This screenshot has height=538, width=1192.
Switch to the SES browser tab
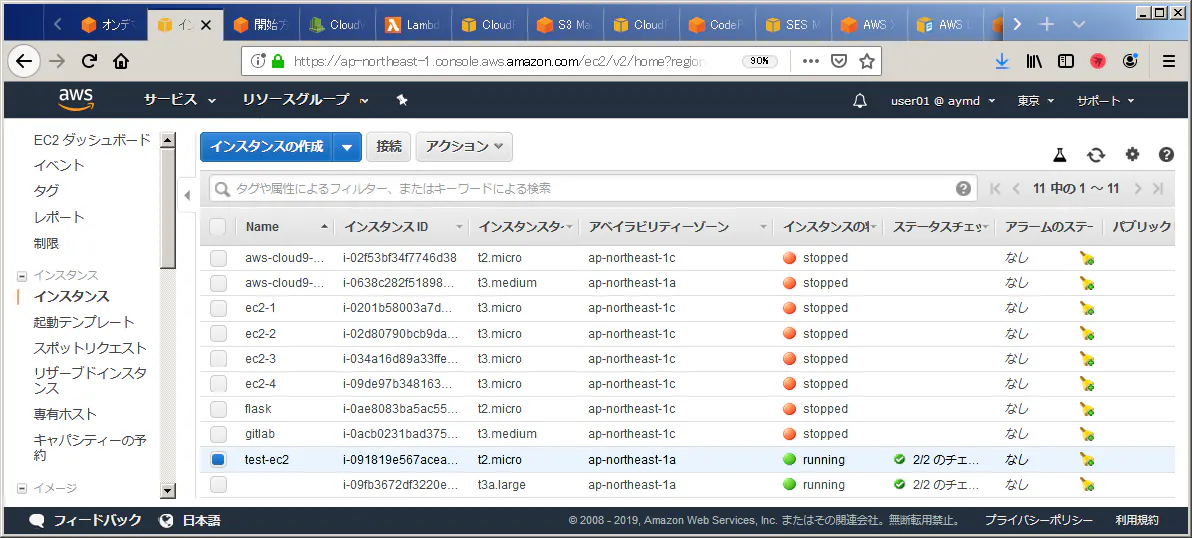[792, 25]
